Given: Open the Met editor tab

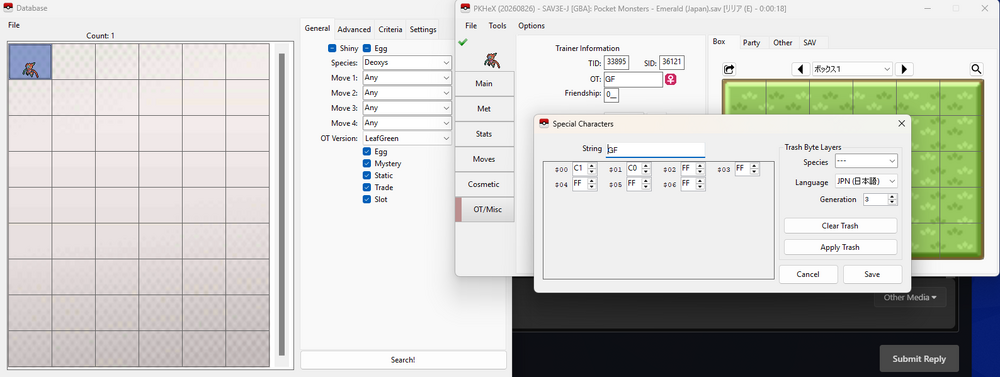Looking at the screenshot, I should click(x=484, y=108).
